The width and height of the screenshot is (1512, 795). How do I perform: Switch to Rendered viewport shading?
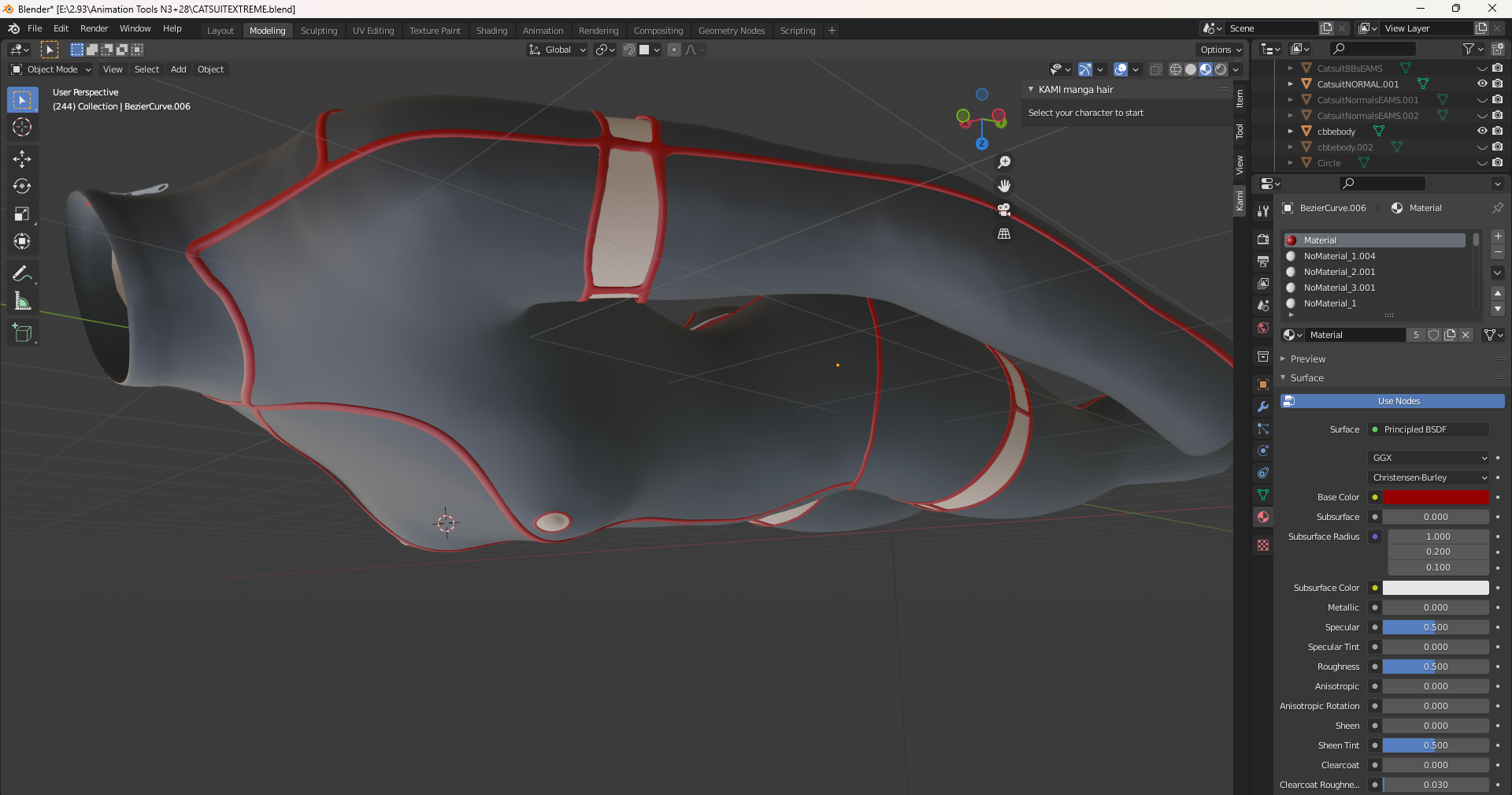coord(1221,69)
